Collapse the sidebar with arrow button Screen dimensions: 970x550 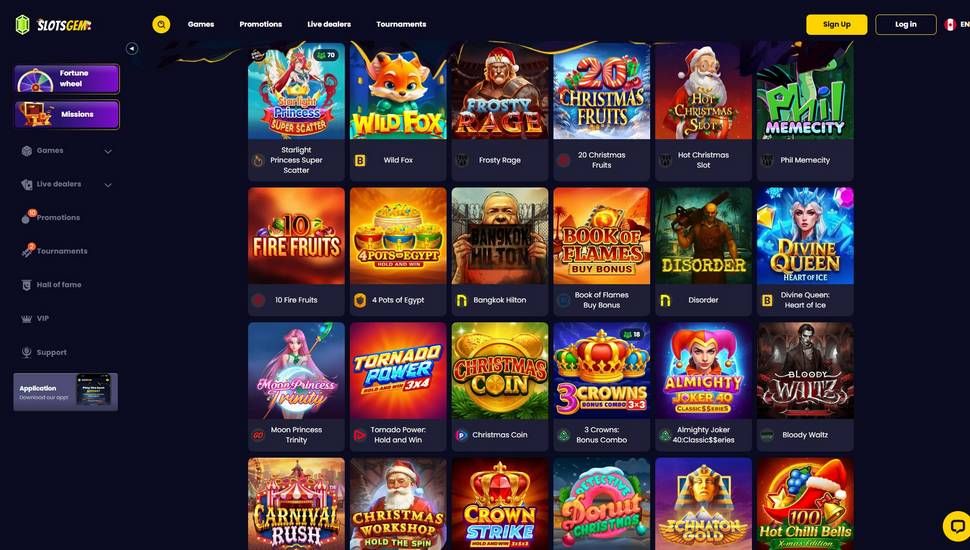132,48
